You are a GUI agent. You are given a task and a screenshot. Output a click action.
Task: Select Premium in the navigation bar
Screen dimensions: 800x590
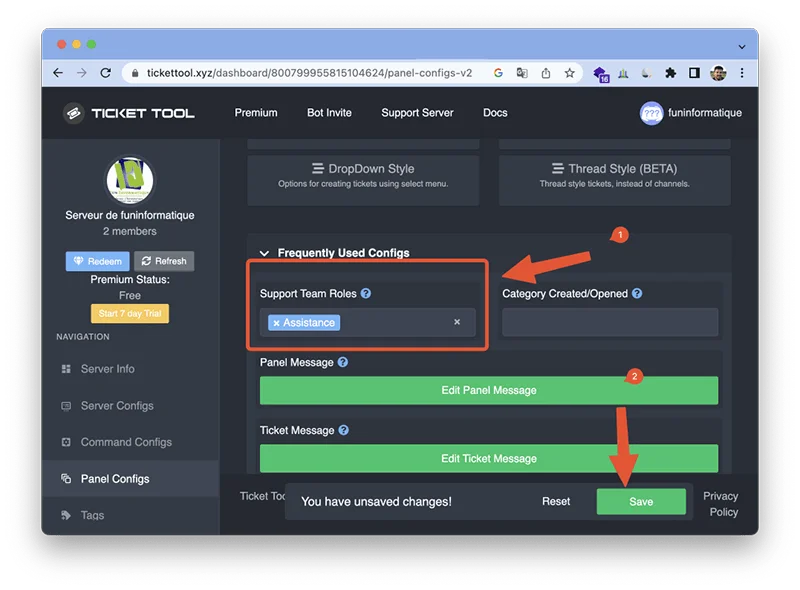click(256, 113)
